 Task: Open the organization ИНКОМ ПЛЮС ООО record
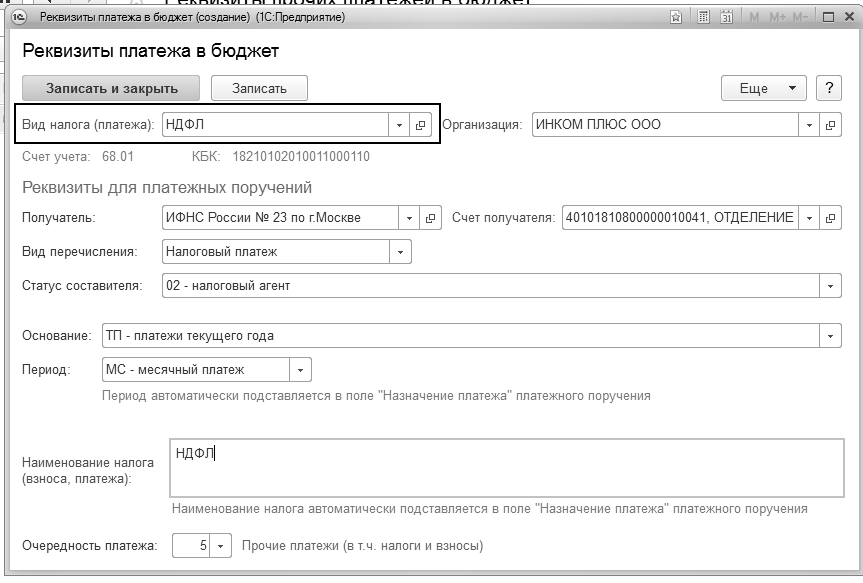point(830,125)
